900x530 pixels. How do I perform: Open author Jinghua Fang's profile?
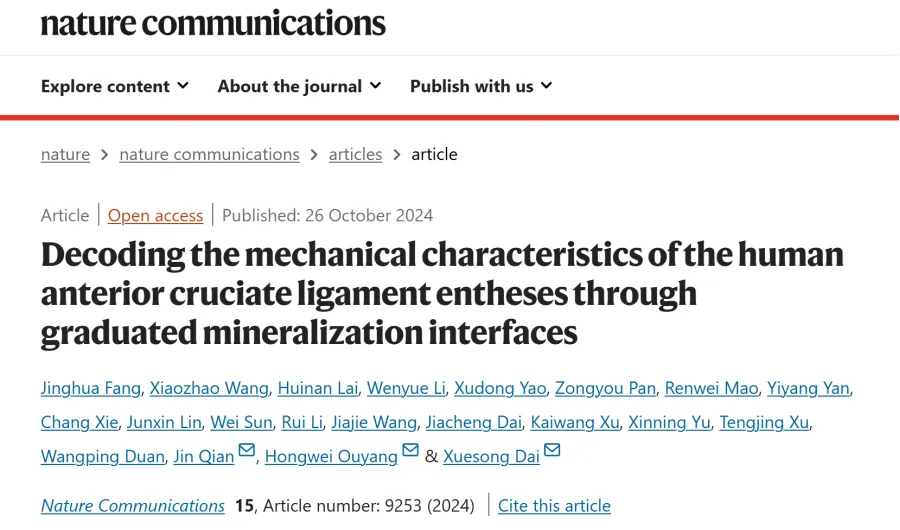tap(91, 388)
